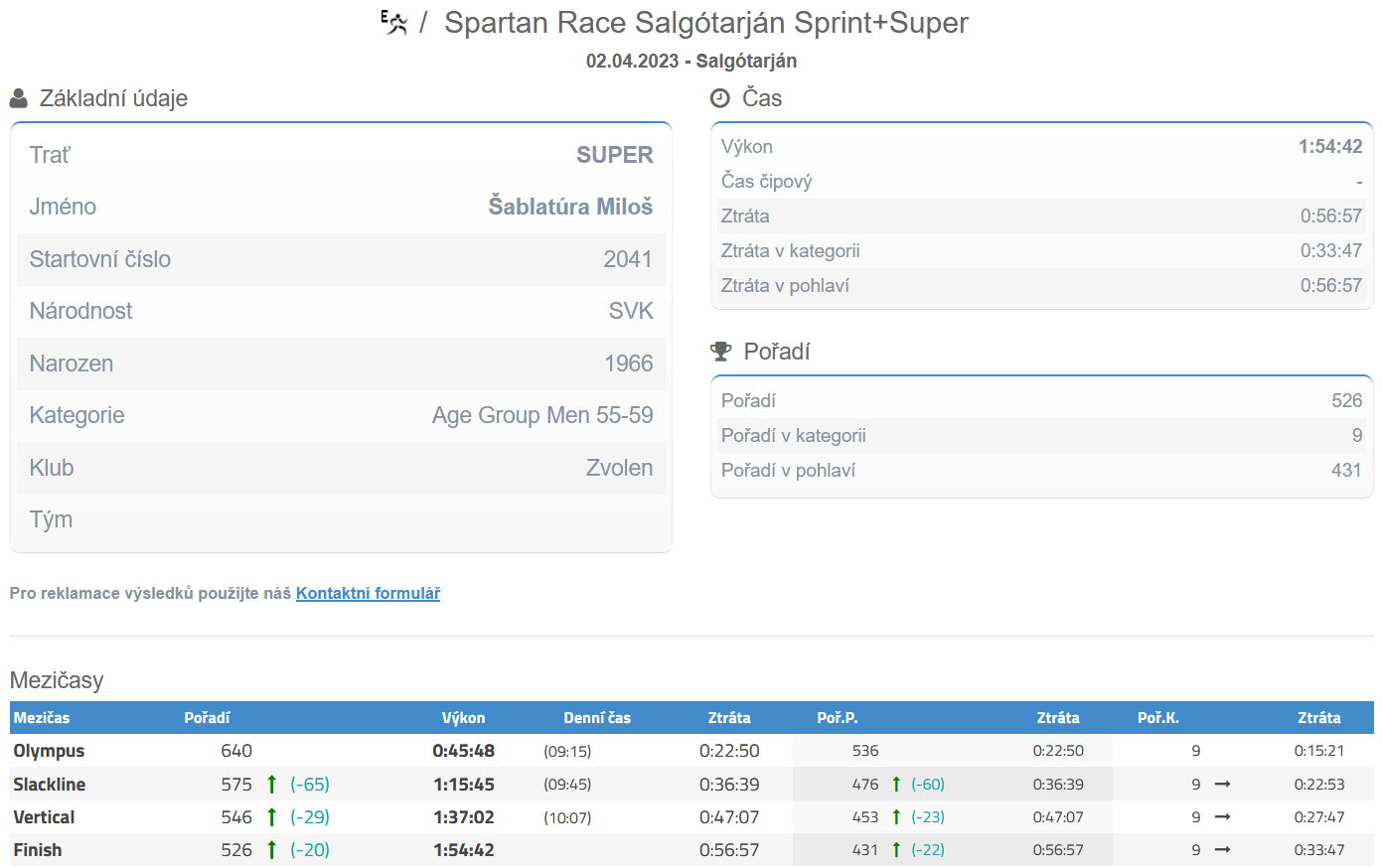
Task: Click the SUPER track value
Action: [615, 155]
